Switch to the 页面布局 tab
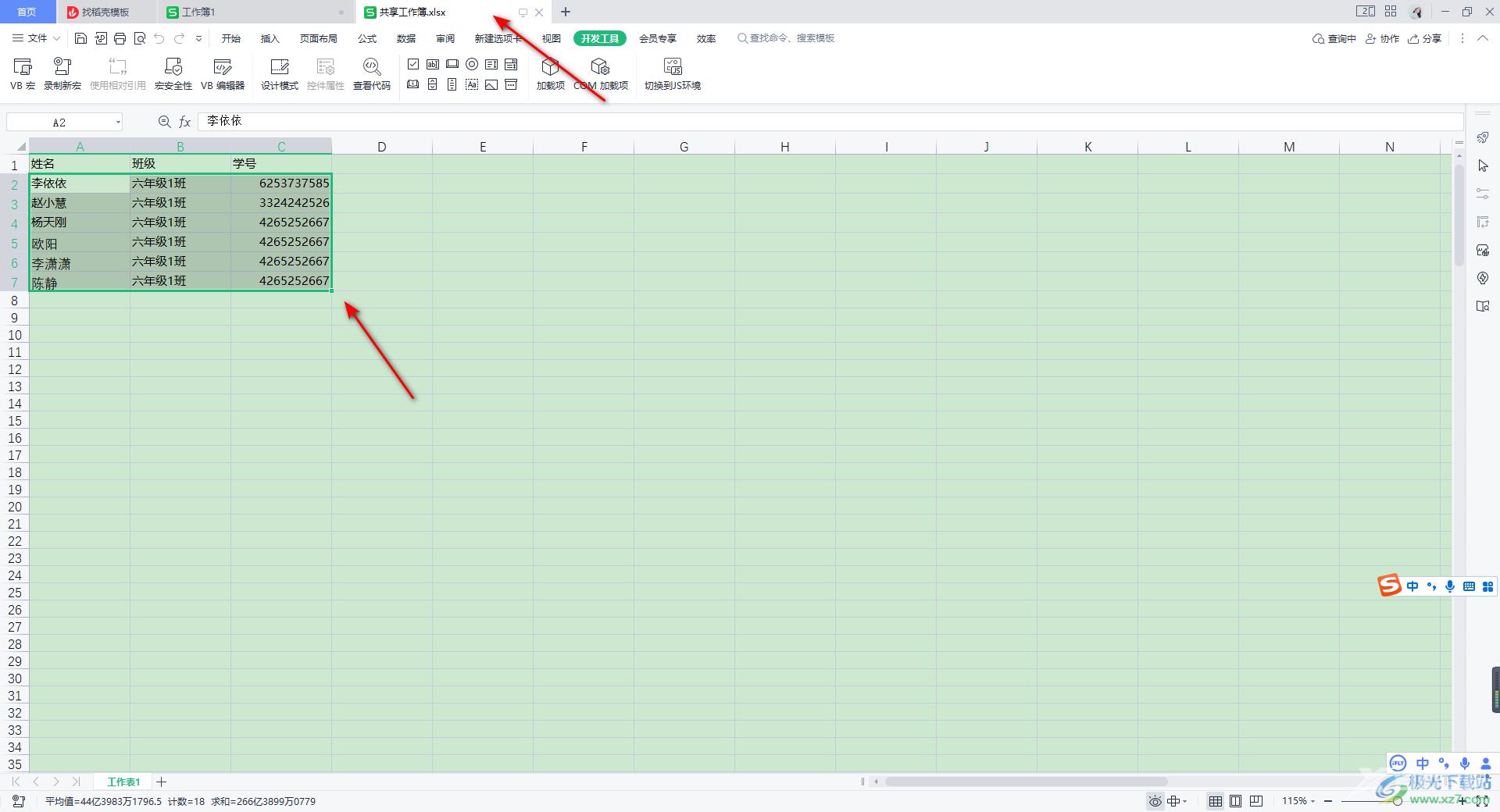The width and height of the screenshot is (1500, 812). [x=319, y=38]
